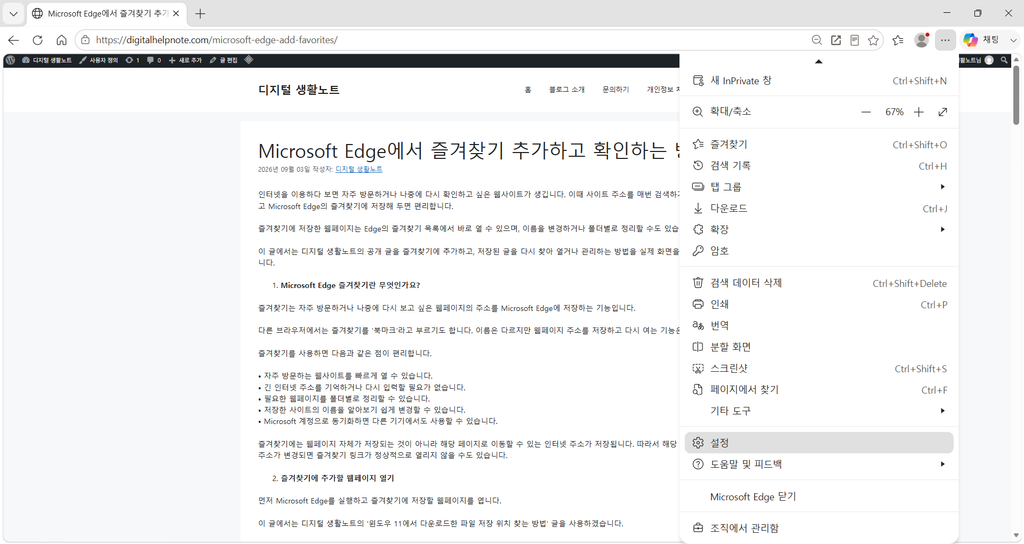1024x544 pixels.
Task: Select the Microsoft Edge에서 즐겨찾기 추가 browser tab
Action: pos(106,13)
